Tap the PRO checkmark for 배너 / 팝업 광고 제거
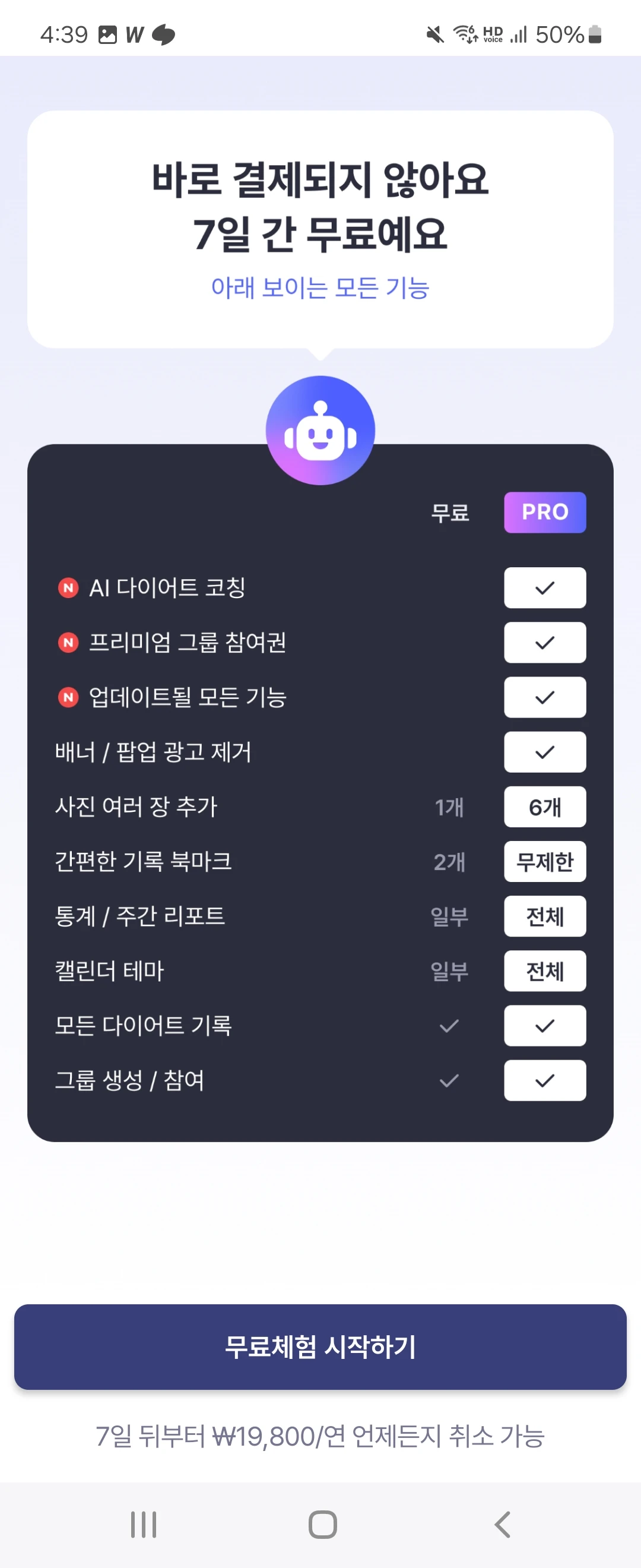Screen dimensions: 641x1568 (545, 752)
